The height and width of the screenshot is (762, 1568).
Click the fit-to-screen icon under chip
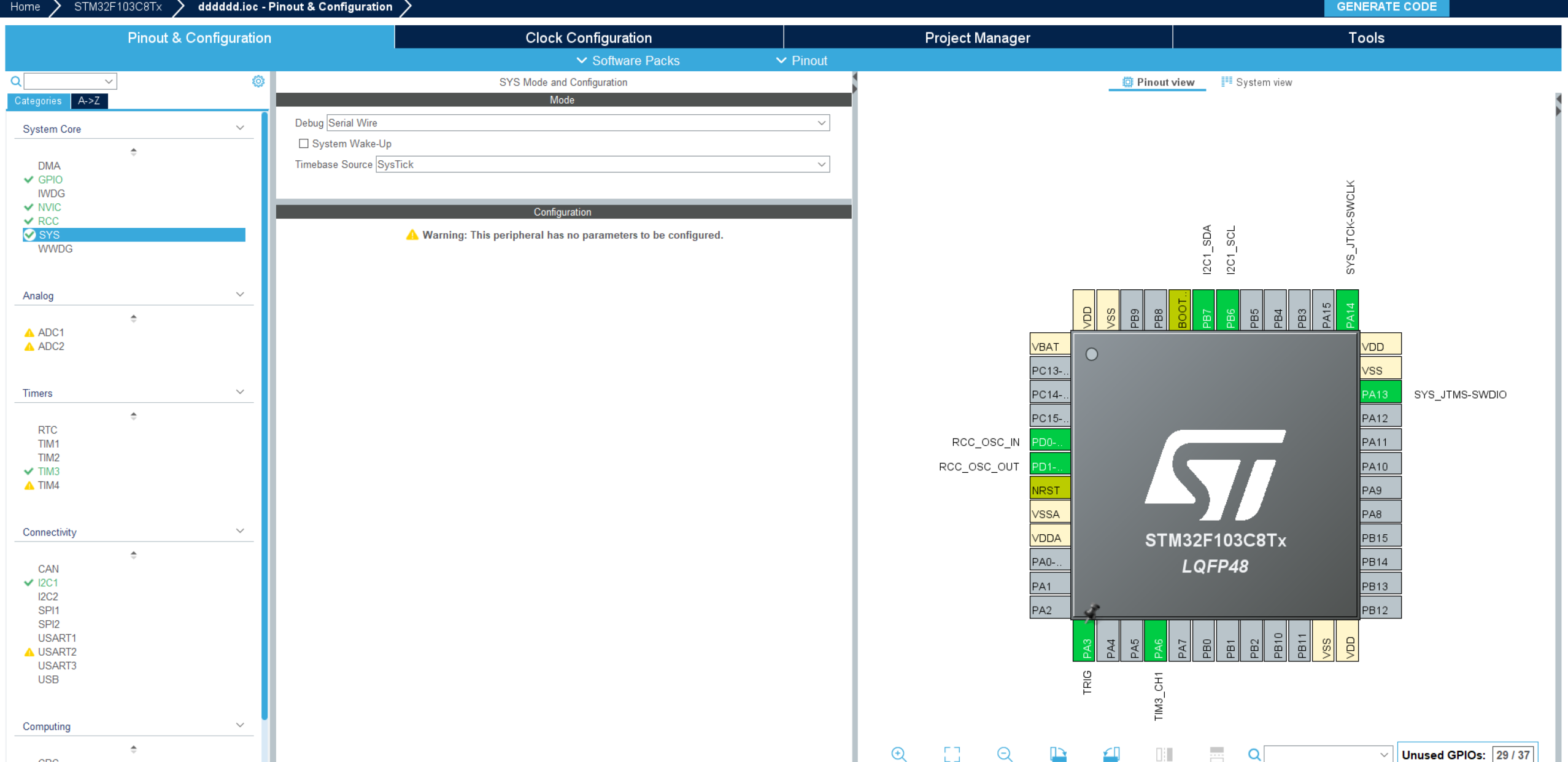[952, 754]
